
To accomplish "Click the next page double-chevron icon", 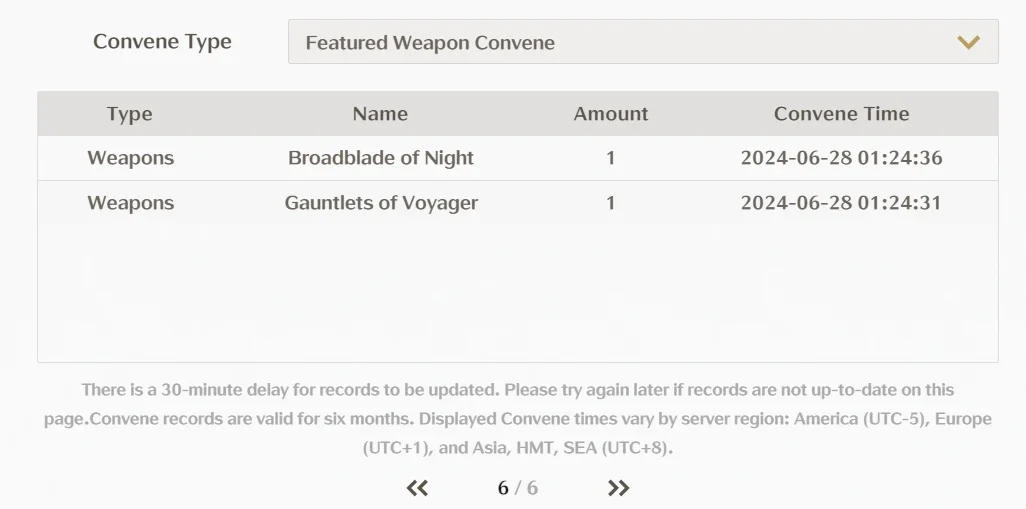I will point(618,488).
